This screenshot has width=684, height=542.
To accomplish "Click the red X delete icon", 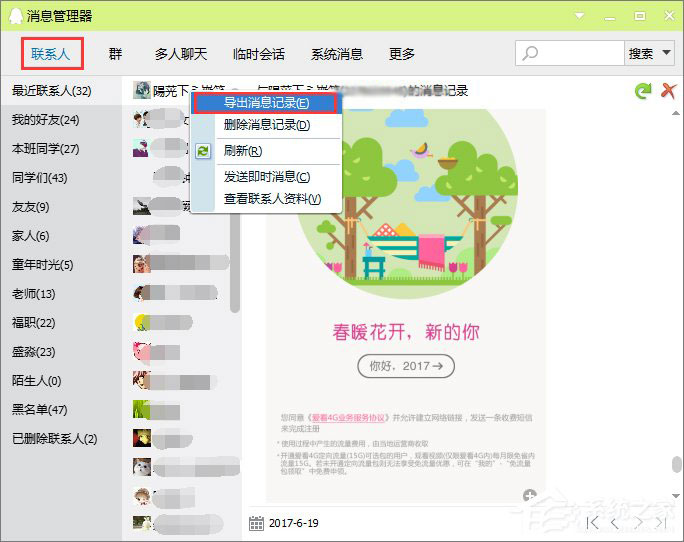I will click(668, 91).
